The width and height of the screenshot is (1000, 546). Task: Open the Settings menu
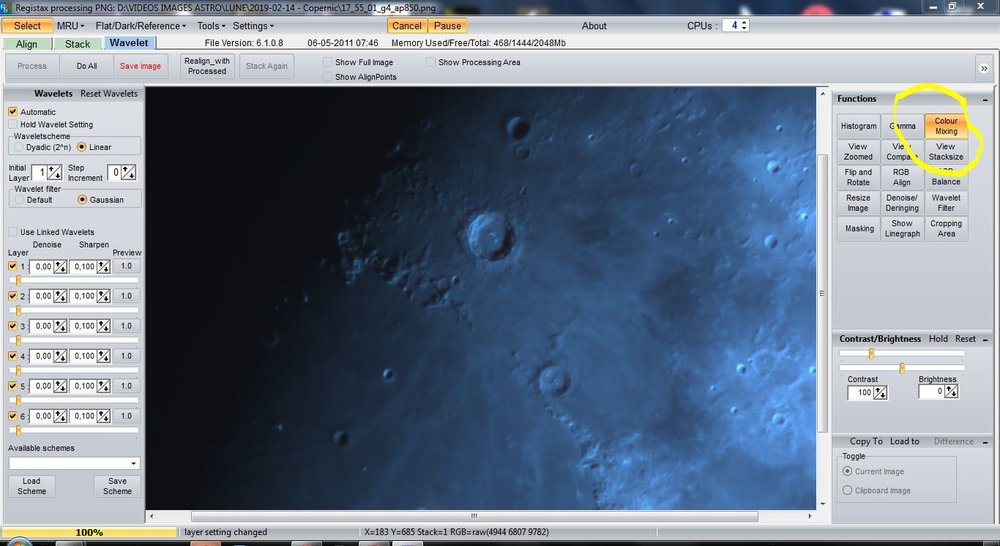pyautogui.click(x=253, y=26)
